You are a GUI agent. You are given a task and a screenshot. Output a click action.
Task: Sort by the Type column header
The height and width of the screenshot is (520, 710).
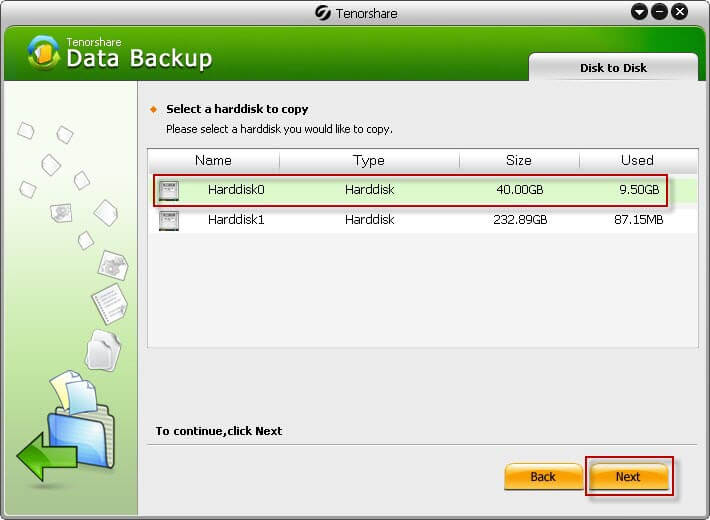point(369,160)
